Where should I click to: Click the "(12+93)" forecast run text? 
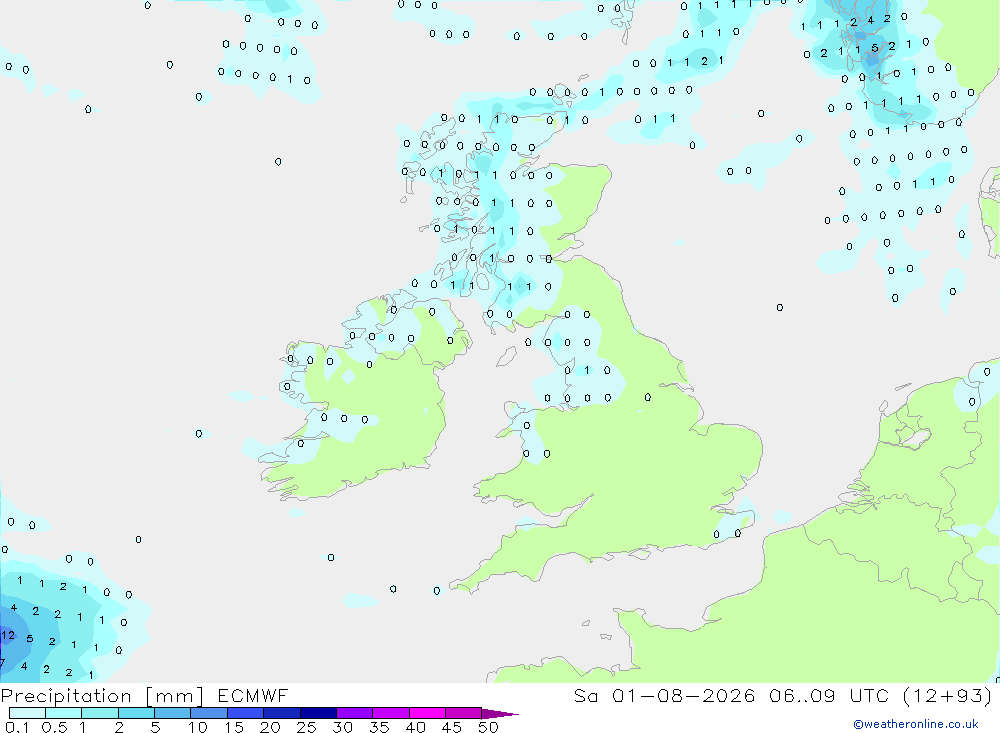(948, 695)
